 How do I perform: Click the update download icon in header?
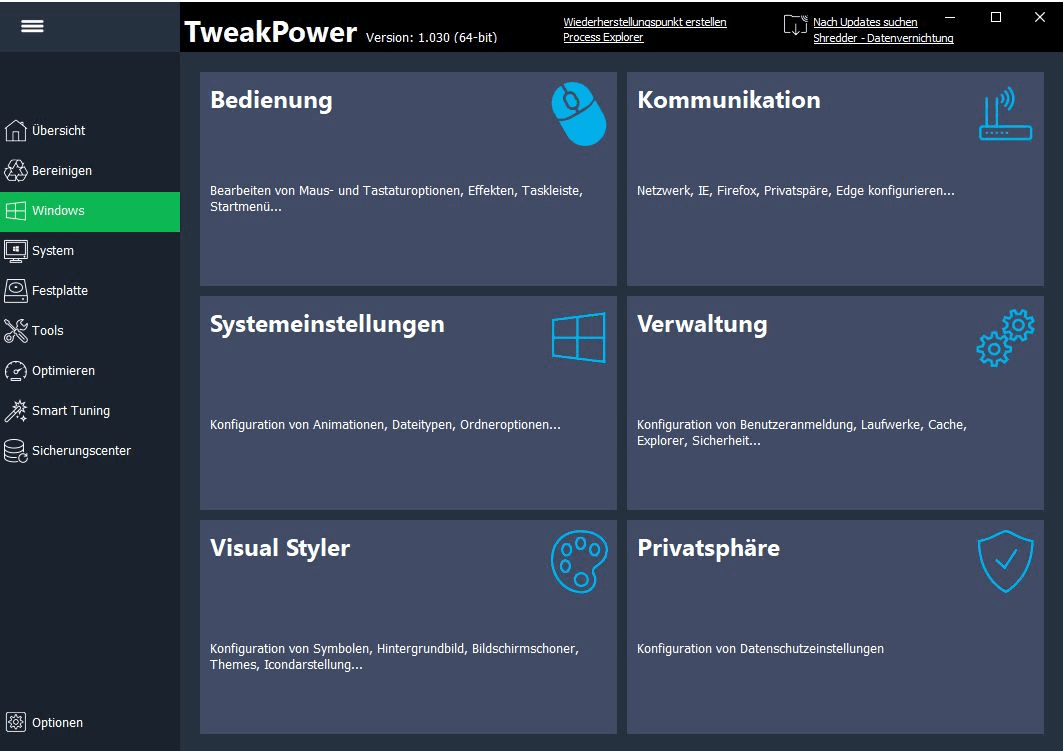tap(795, 25)
